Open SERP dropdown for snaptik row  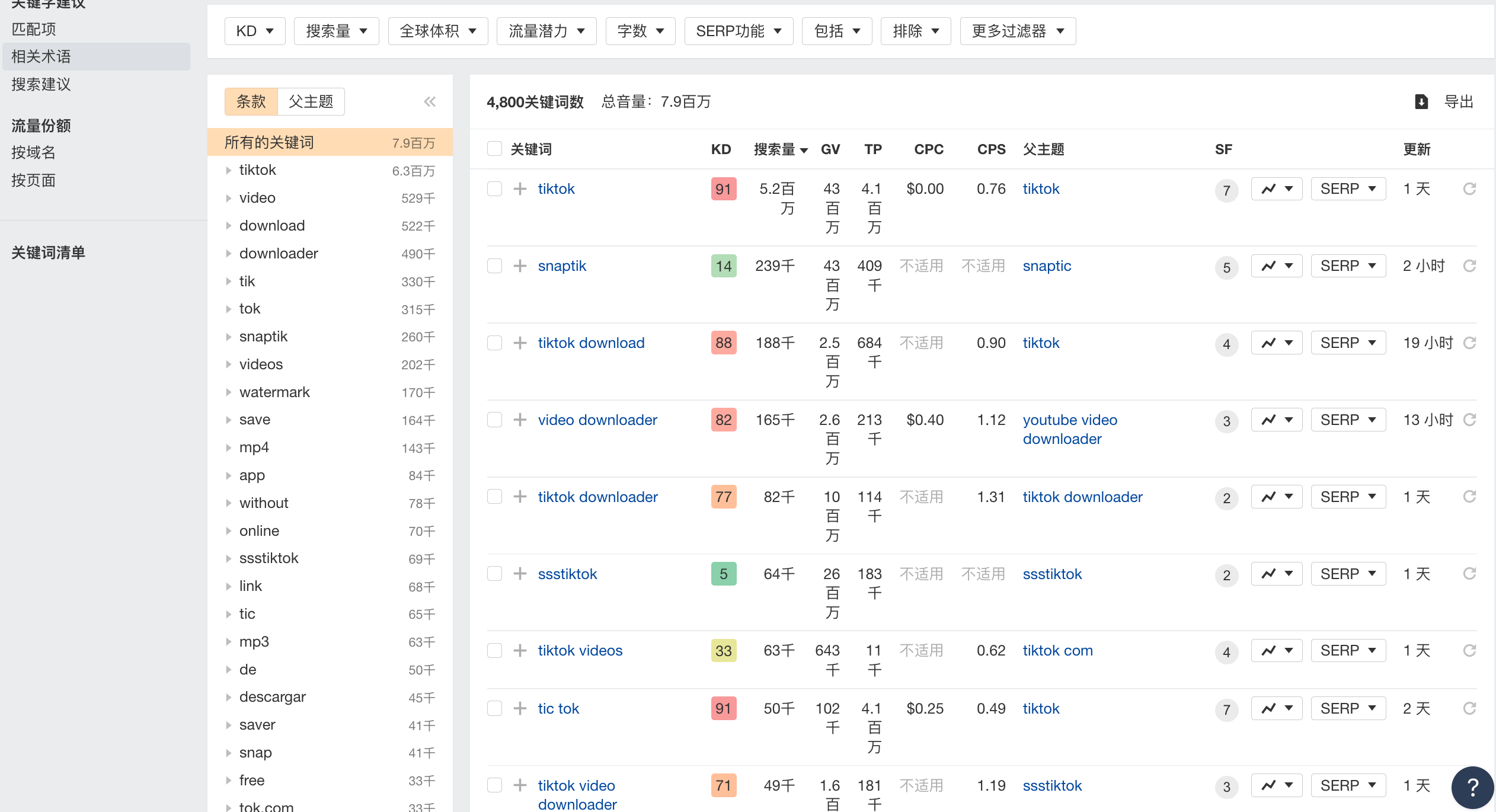(1348, 266)
